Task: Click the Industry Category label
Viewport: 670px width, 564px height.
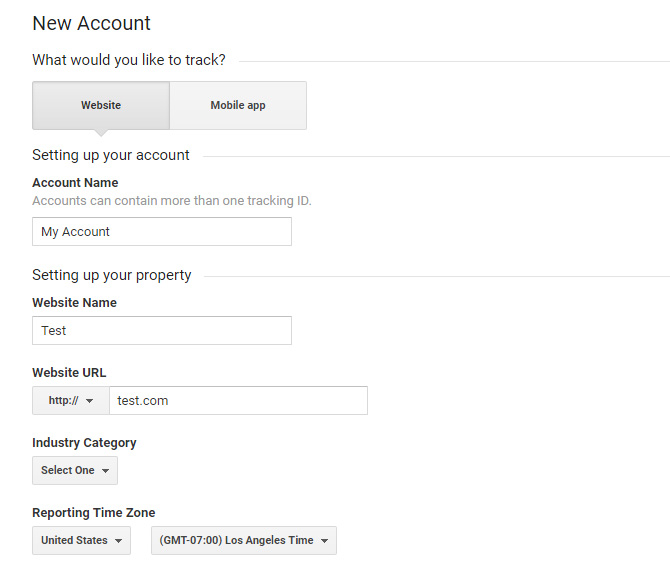Action: tap(84, 443)
